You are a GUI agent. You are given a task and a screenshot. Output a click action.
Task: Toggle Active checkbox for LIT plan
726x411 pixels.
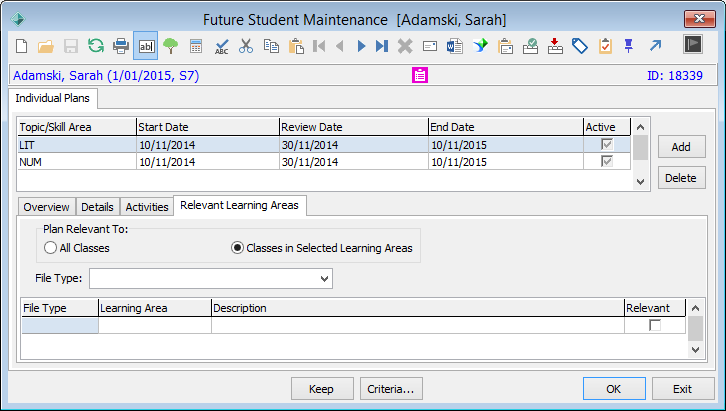tap(607, 144)
